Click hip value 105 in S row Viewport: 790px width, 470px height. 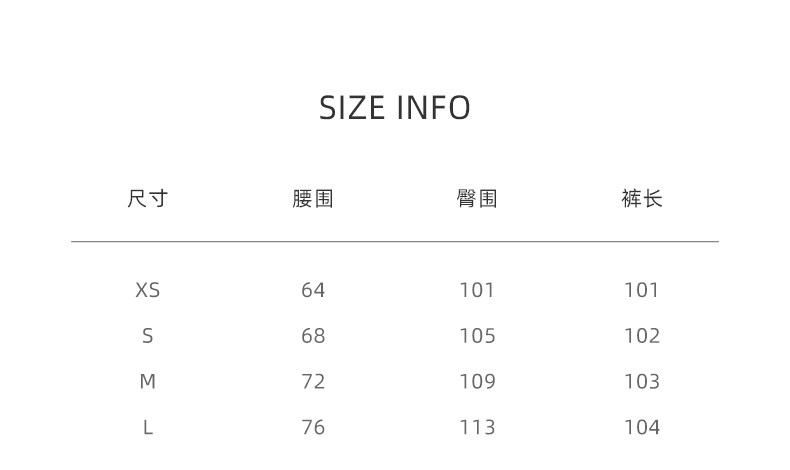pyautogui.click(x=477, y=336)
